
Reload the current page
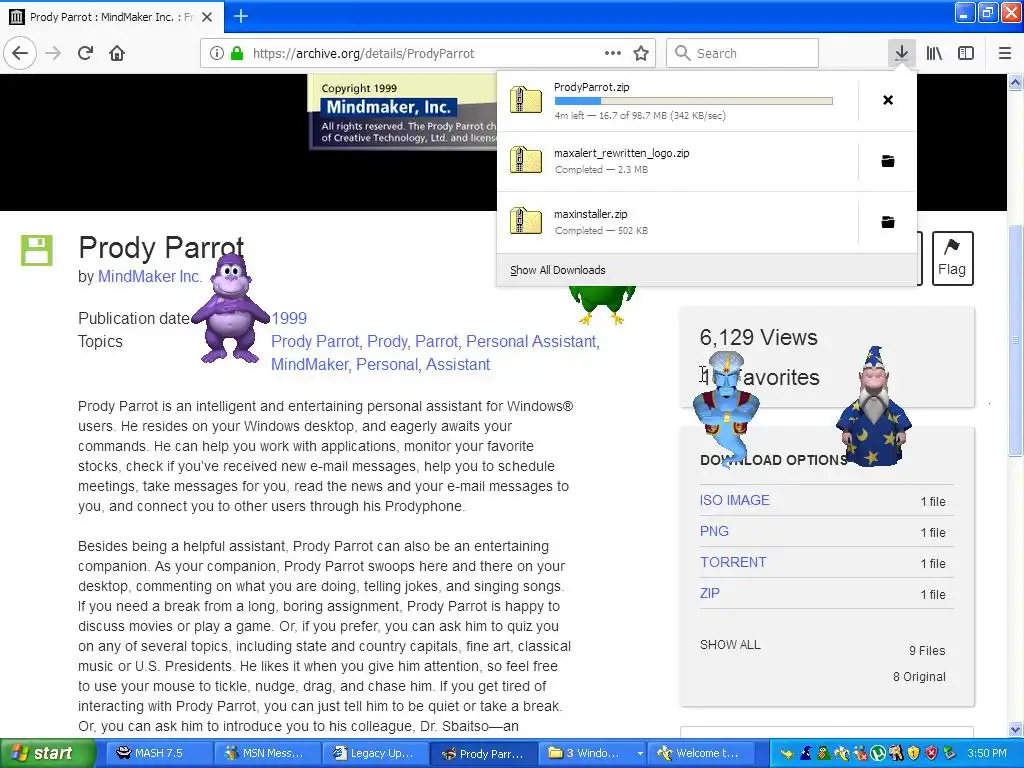pyautogui.click(x=85, y=53)
